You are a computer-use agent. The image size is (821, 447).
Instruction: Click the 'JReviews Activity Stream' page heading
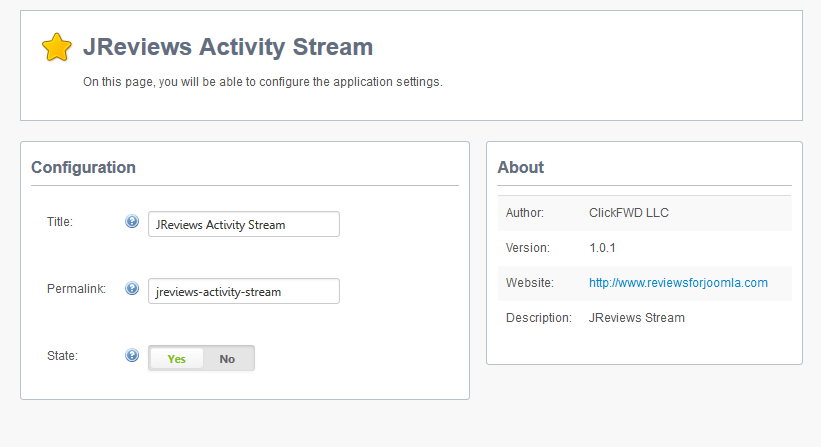tap(228, 47)
